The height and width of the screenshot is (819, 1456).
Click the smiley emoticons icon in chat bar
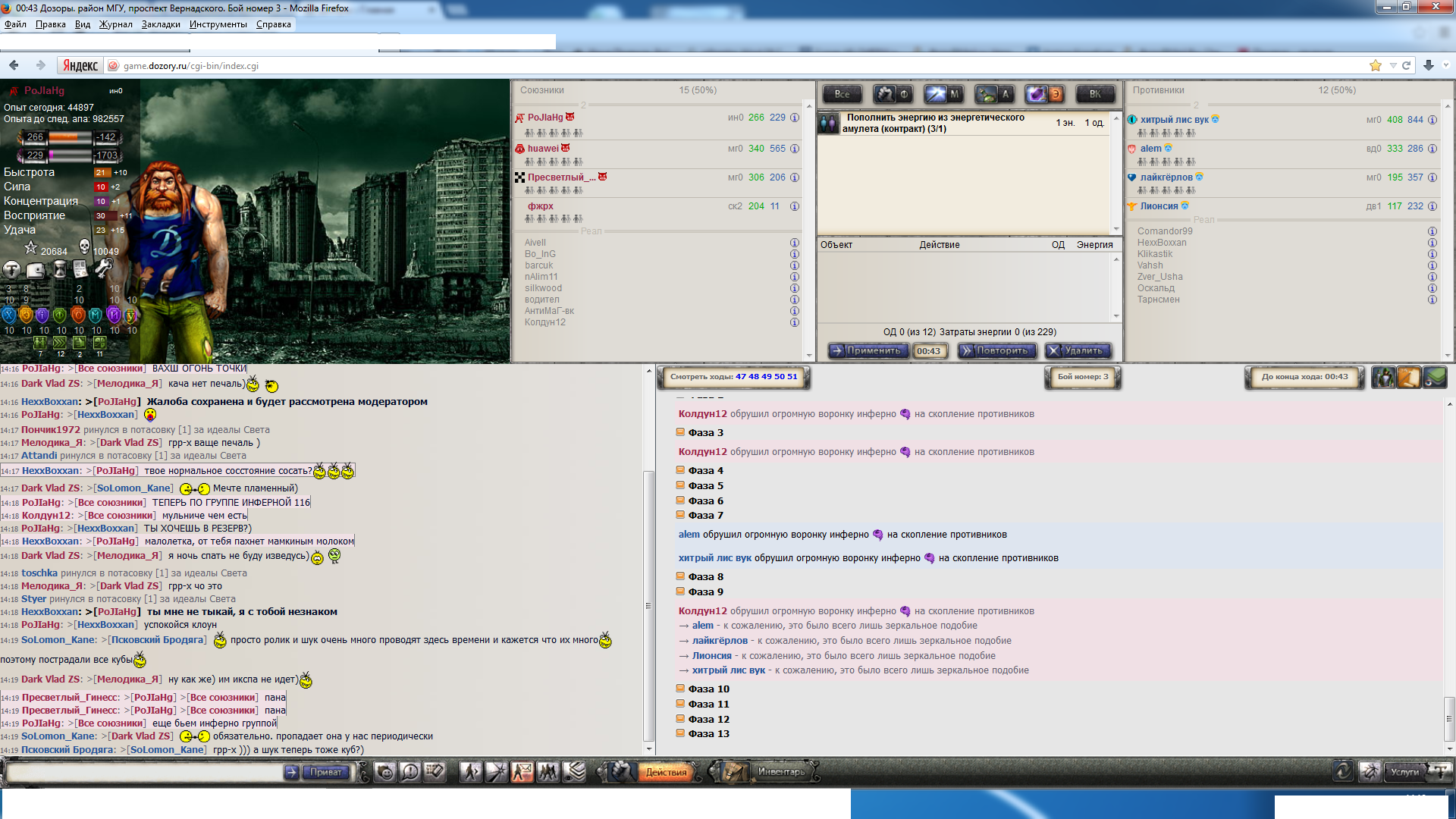tap(386, 772)
